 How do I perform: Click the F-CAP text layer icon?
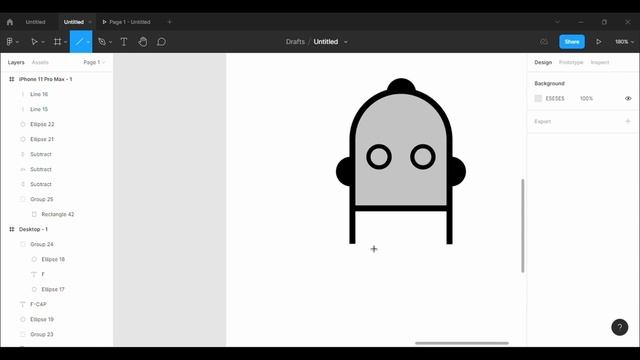23,304
